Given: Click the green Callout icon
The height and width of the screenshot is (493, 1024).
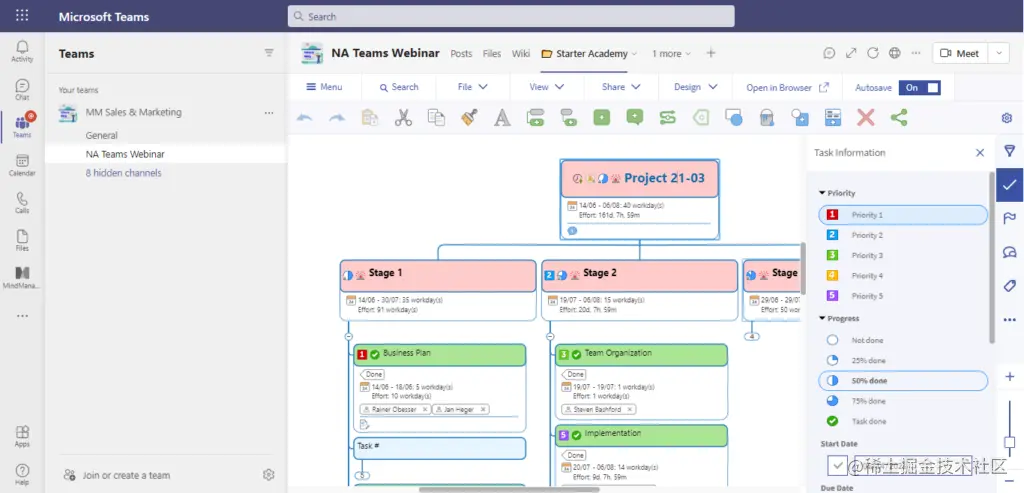Looking at the screenshot, I should (634, 118).
